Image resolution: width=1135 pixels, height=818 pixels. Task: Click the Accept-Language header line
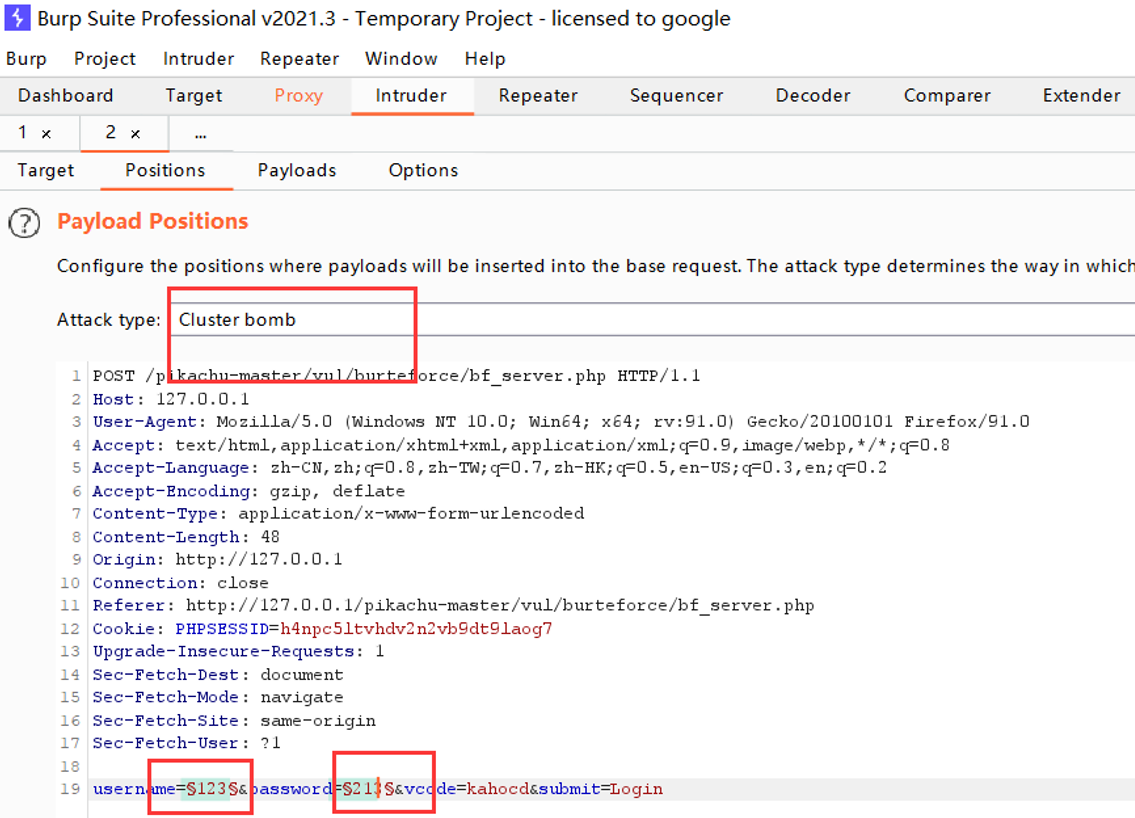click(x=489, y=468)
